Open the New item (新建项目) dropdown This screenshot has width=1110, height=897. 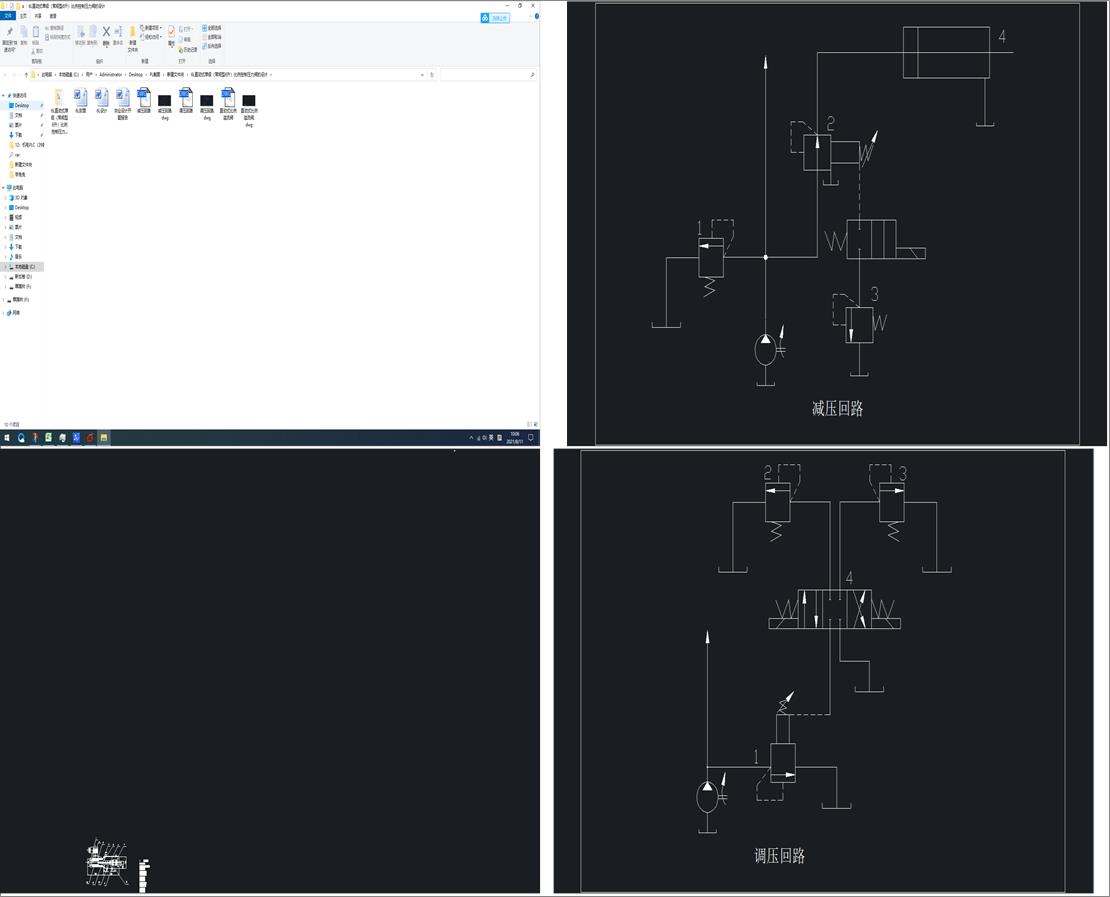click(151, 28)
